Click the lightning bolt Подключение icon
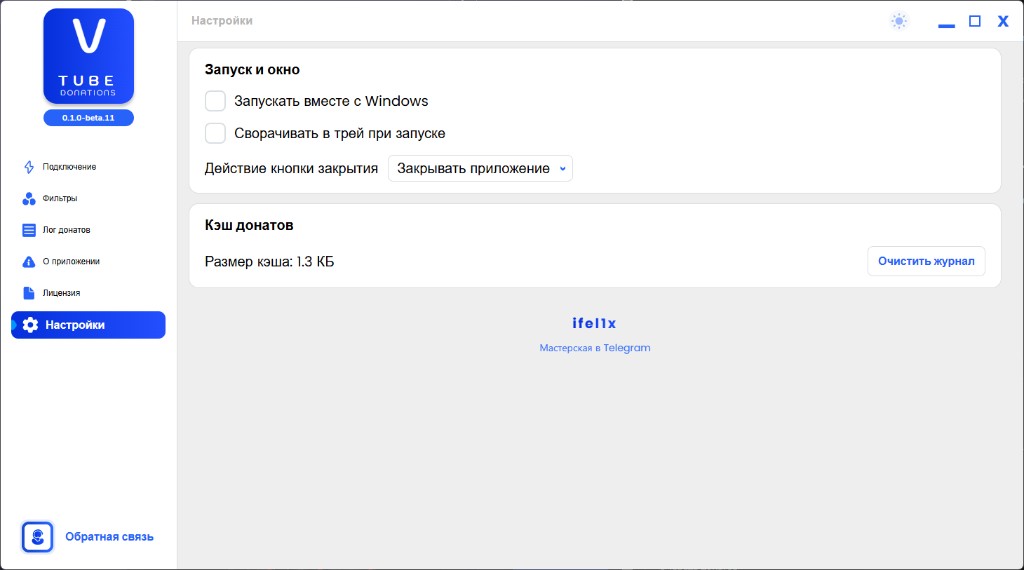1024x570 pixels. [x=29, y=167]
